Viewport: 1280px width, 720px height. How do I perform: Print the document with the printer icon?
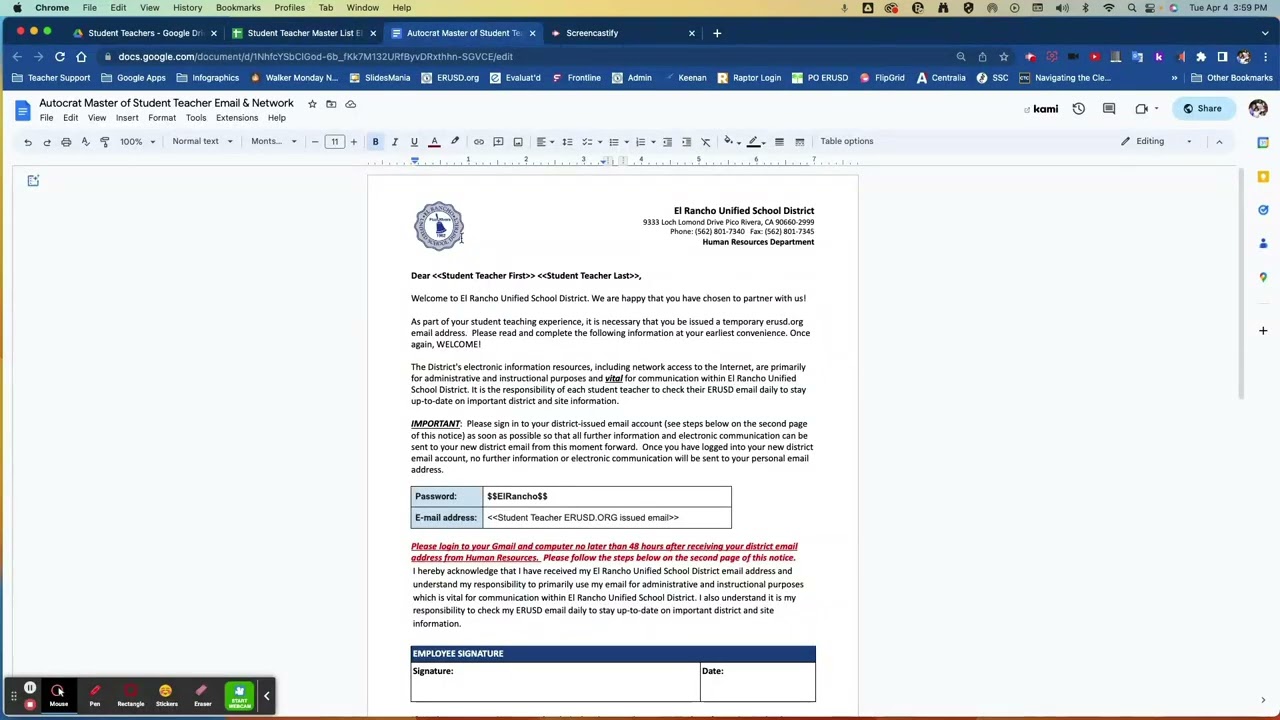[66, 142]
